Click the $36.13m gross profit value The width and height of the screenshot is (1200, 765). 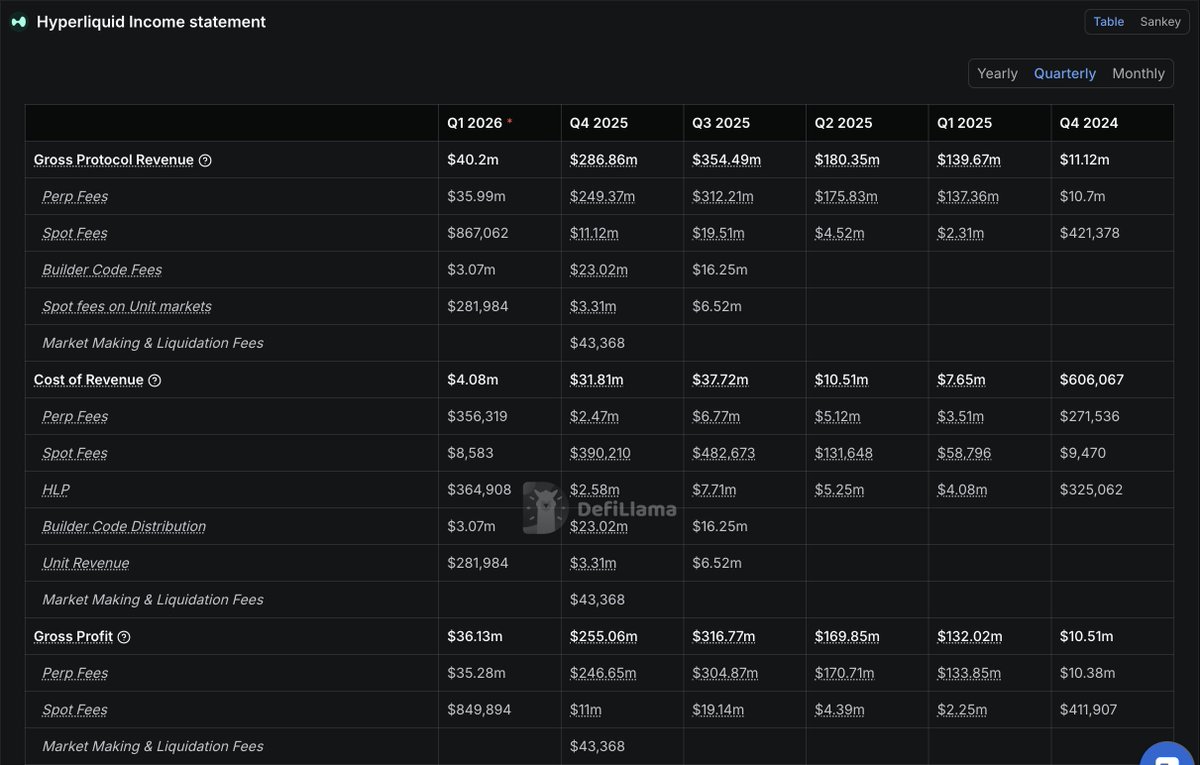[x=475, y=637]
